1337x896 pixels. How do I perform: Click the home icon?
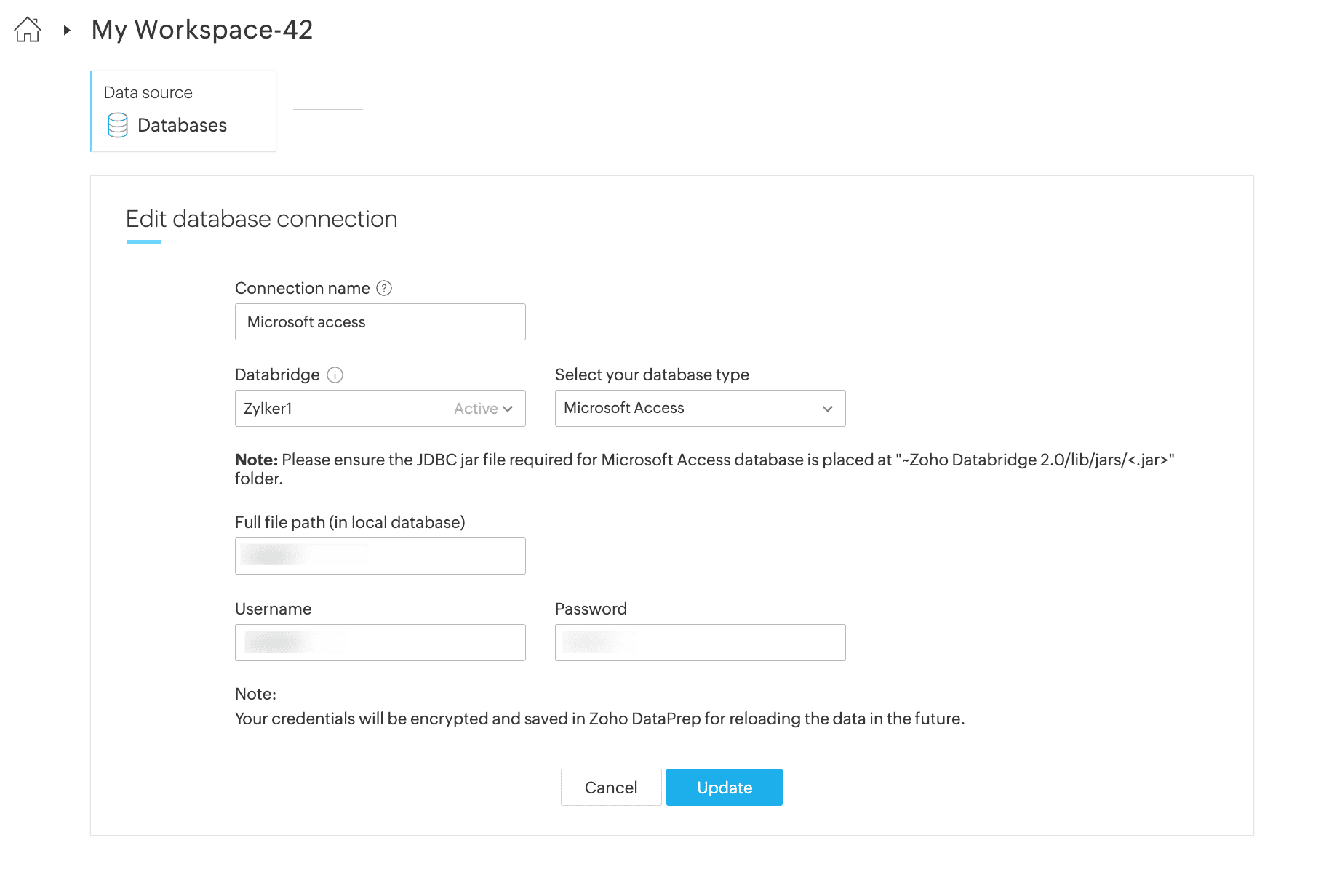tap(28, 30)
